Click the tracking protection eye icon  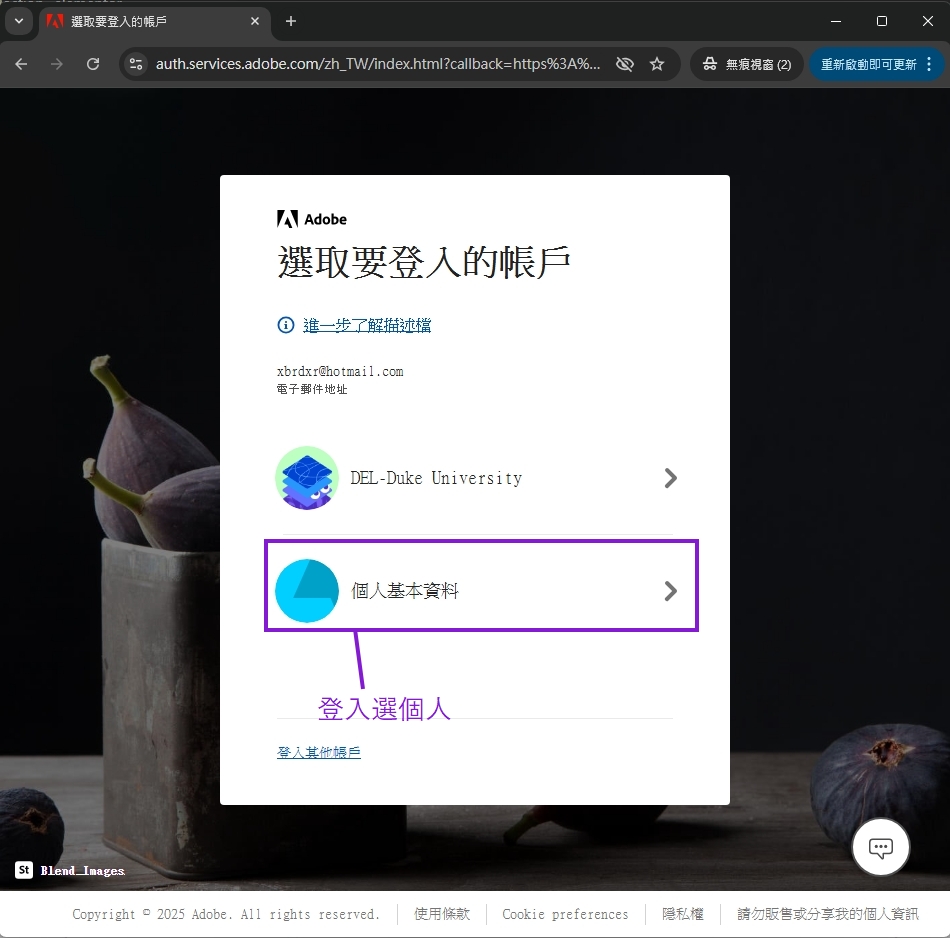625,64
